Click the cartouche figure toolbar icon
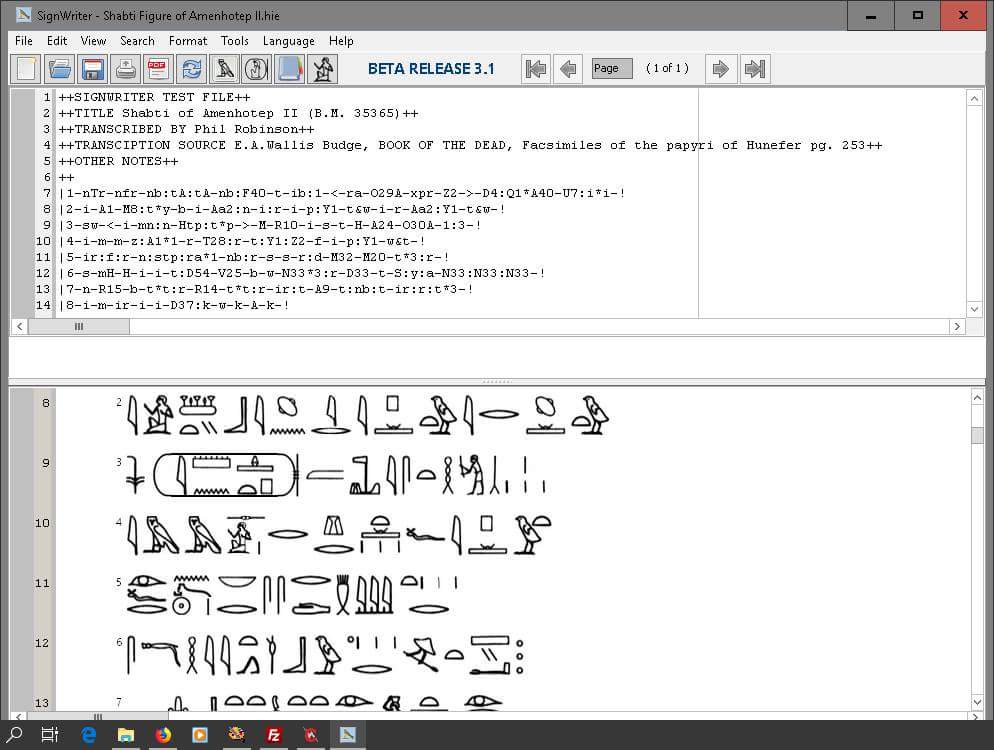Image resolution: width=994 pixels, height=750 pixels. pos(257,68)
